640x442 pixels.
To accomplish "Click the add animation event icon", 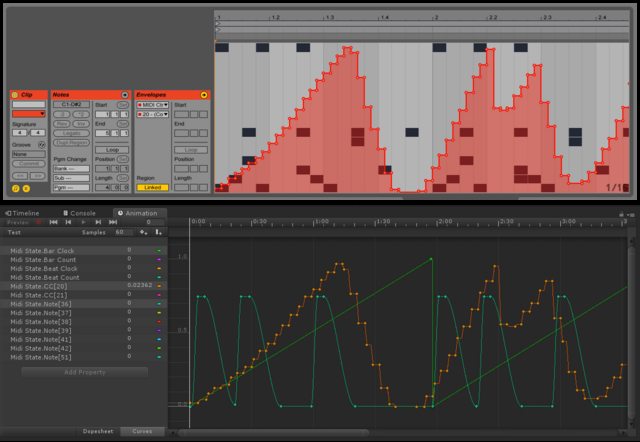I will point(157,232).
